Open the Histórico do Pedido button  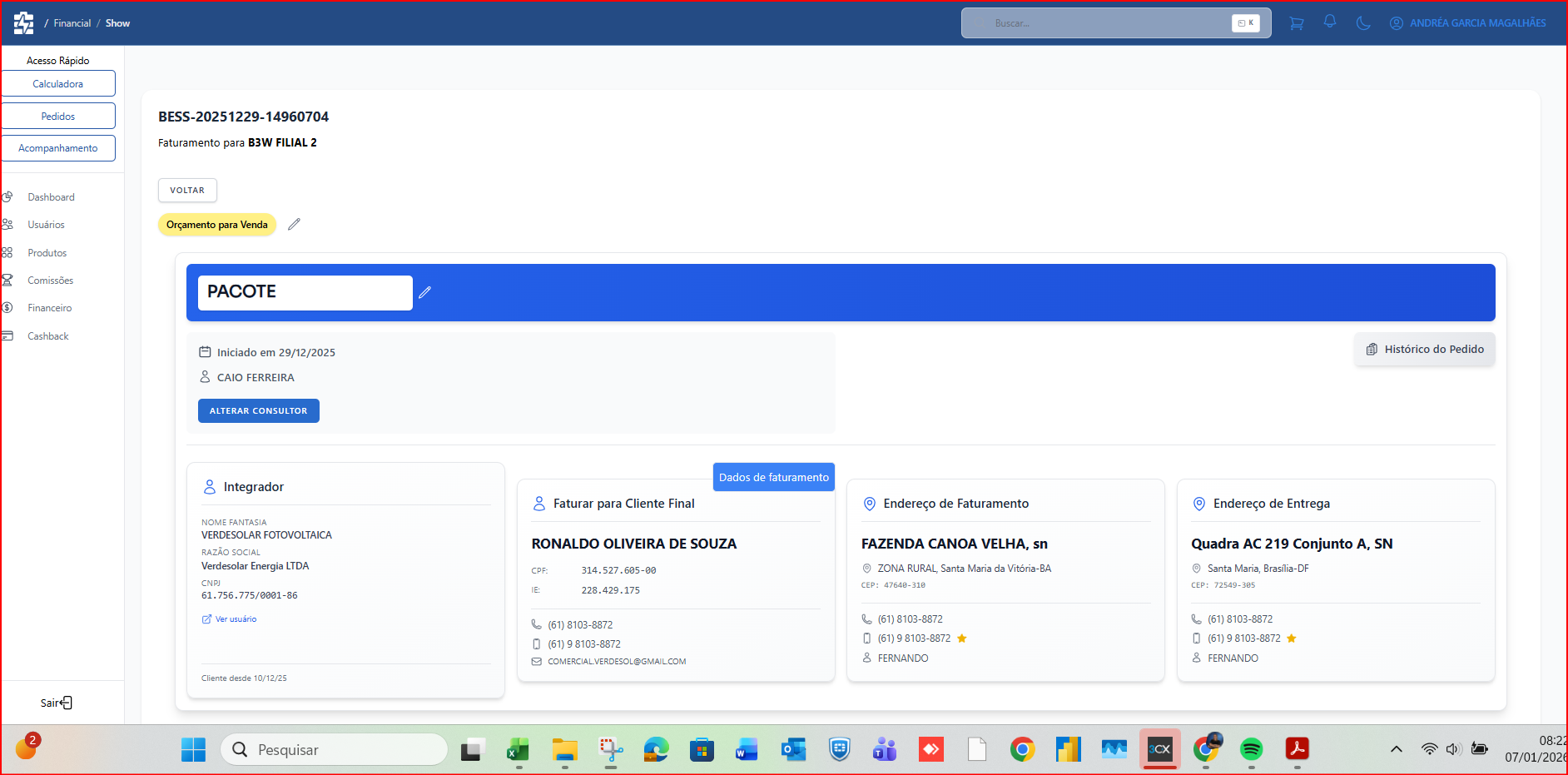(x=1424, y=350)
